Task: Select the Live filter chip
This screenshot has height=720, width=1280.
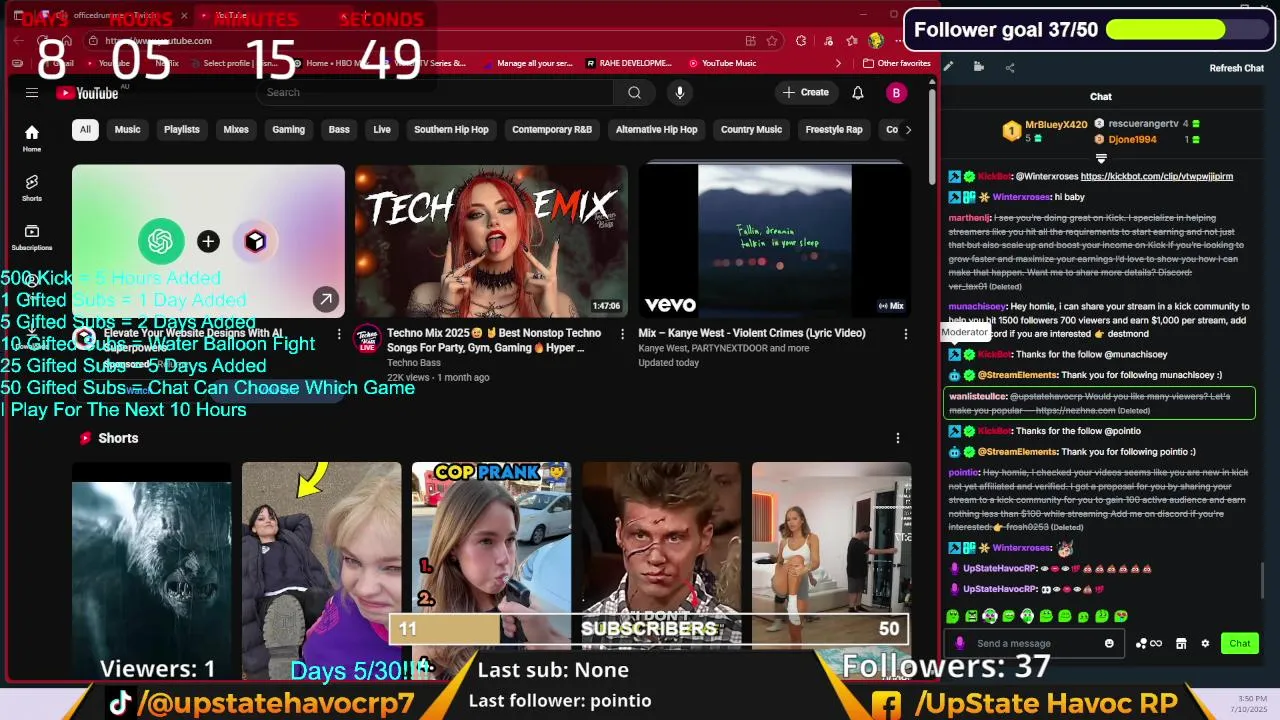Action: coord(382,129)
